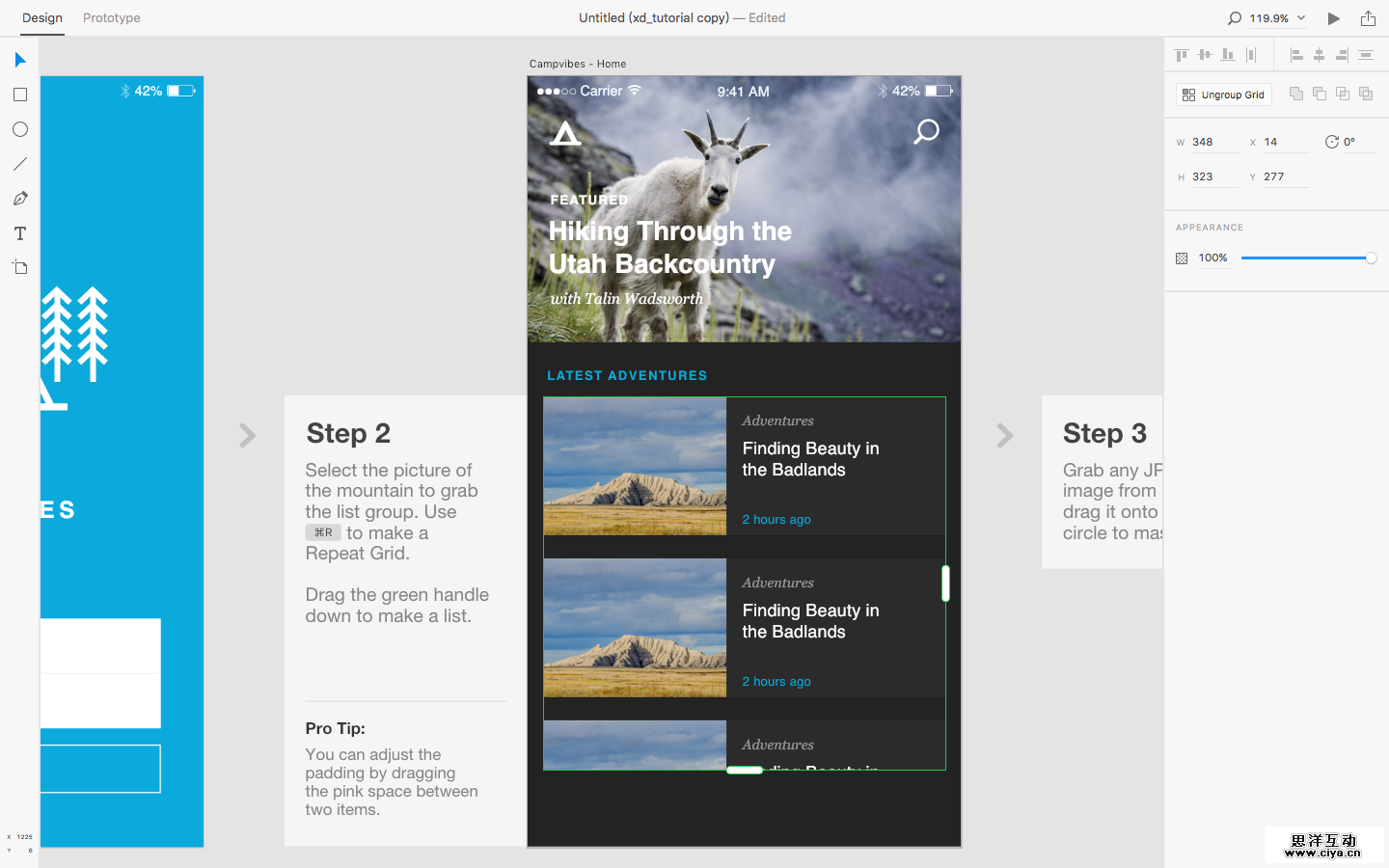Click the Add boolean operation icon

[1296, 94]
